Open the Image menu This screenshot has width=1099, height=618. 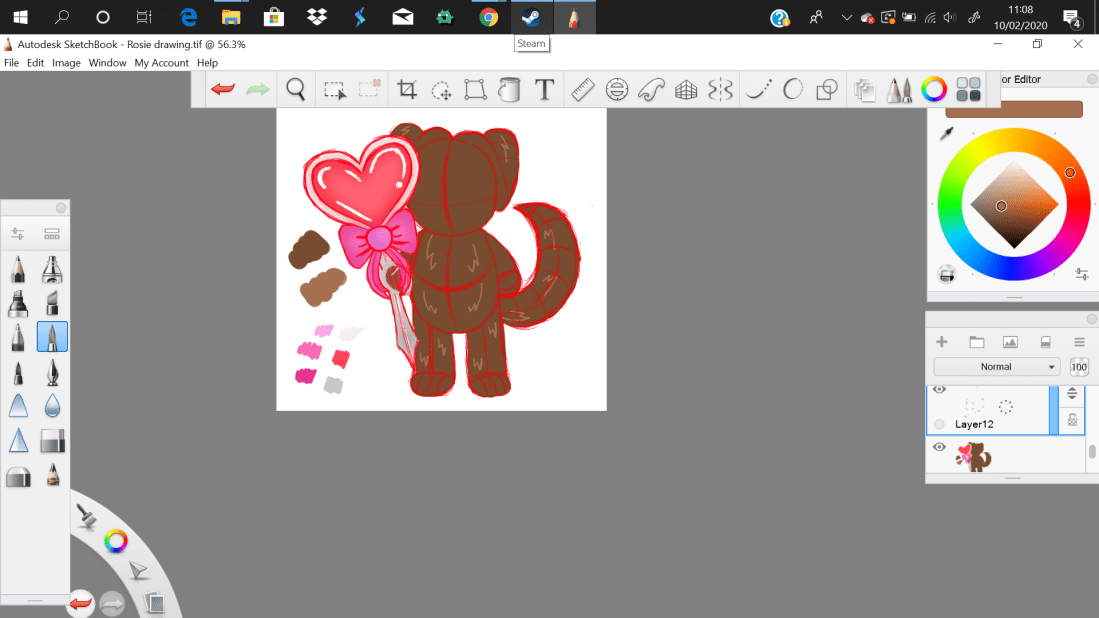click(66, 63)
